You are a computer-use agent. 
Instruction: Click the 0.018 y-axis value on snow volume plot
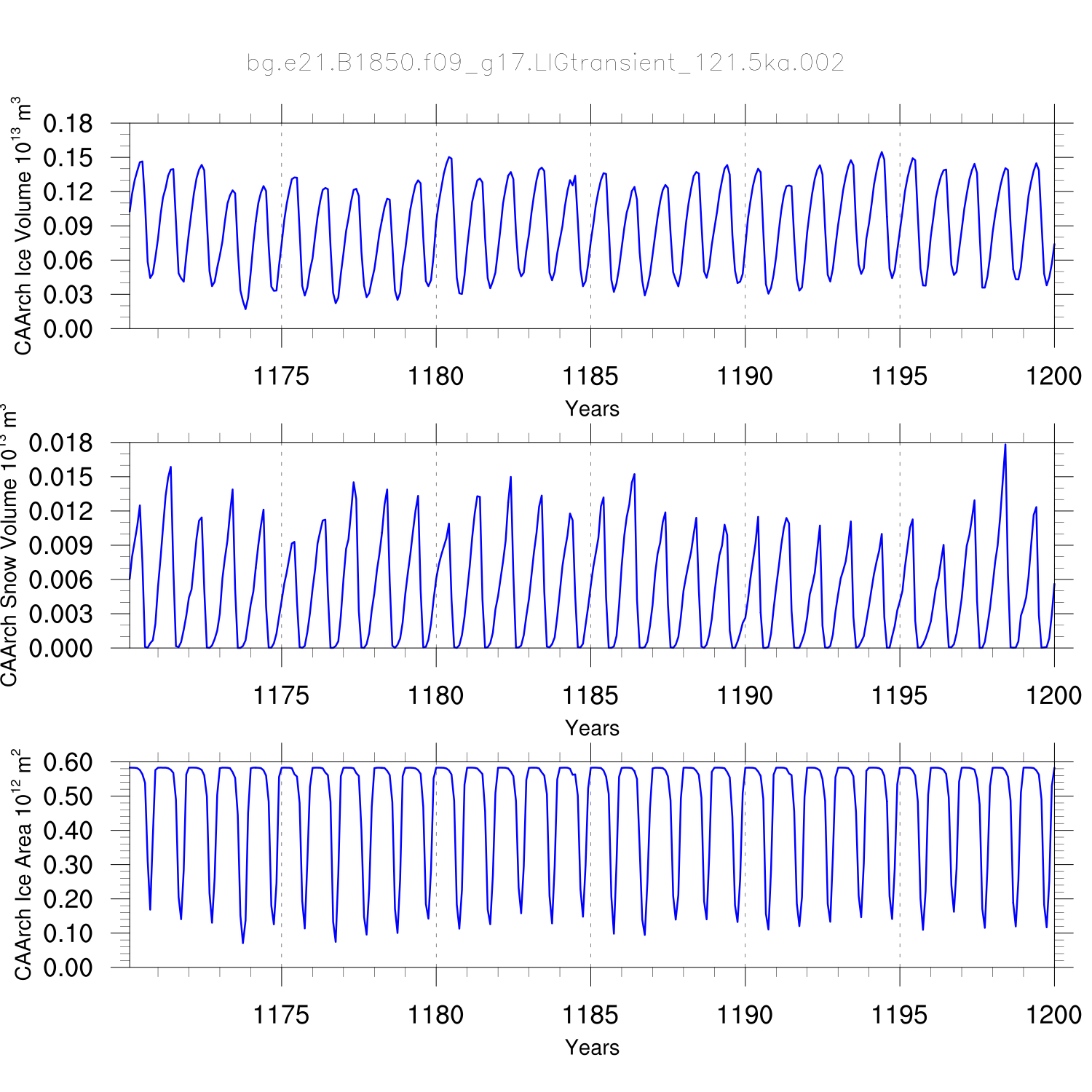61,443
